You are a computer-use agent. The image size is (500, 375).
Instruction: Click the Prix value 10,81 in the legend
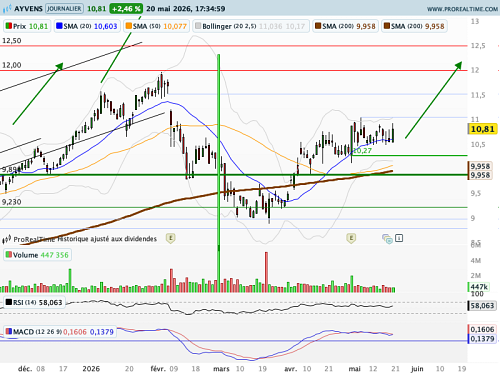point(38,26)
